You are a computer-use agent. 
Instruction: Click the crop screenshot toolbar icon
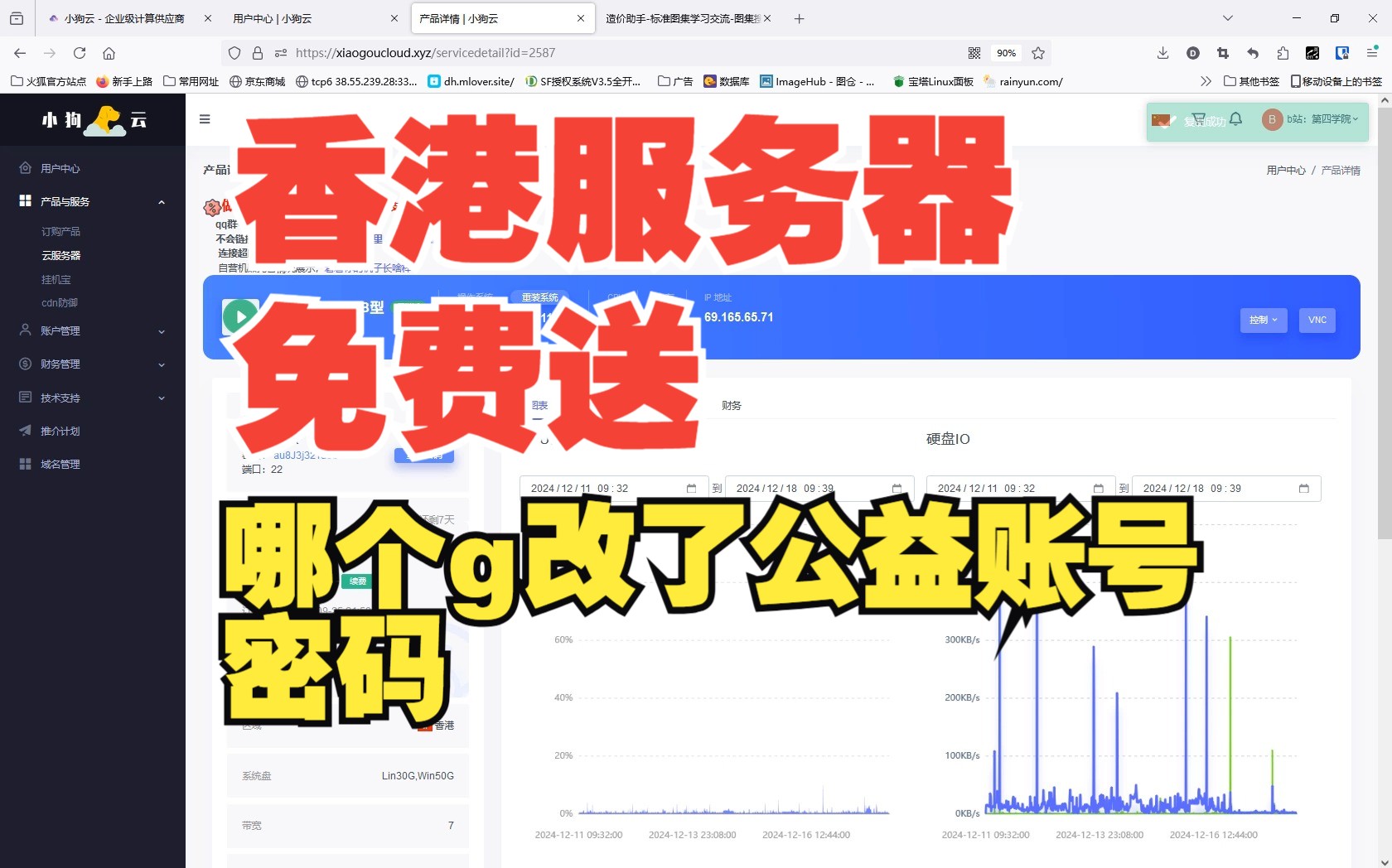click(x=1223, y=53)
